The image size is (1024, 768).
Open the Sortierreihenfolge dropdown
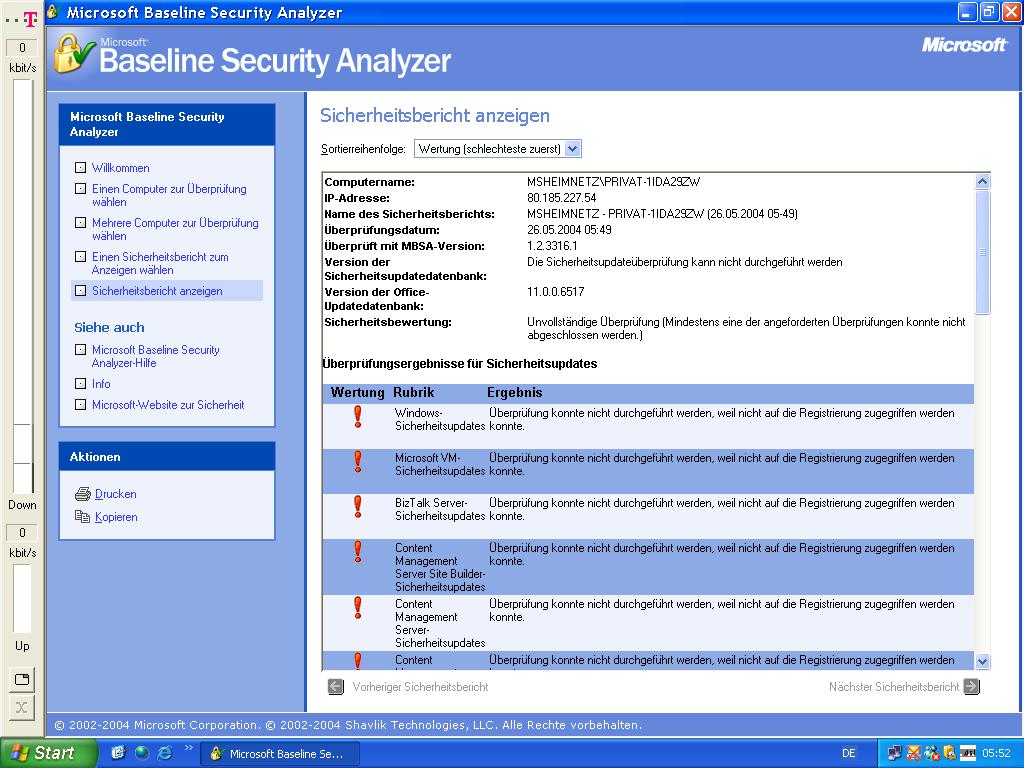pos(572,149)
